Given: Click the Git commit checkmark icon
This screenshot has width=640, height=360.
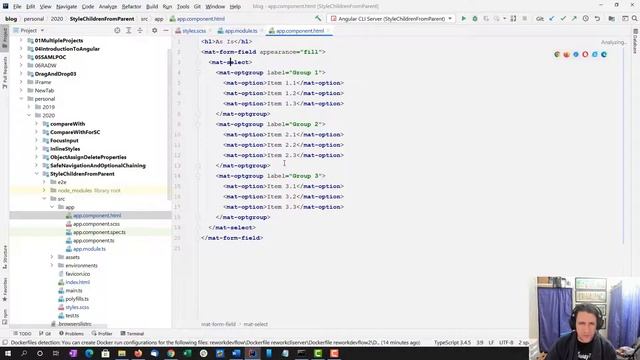Looking at the screenshot, I should tap(563, 19).
